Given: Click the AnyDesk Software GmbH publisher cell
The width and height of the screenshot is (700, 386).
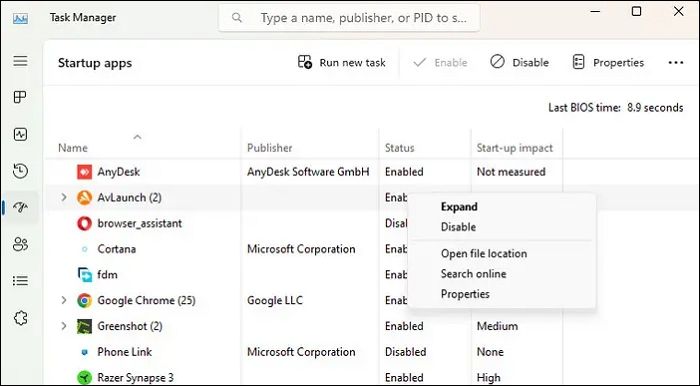Looking at the screenshot, I should pyautogui.click(x=308, y=172).
